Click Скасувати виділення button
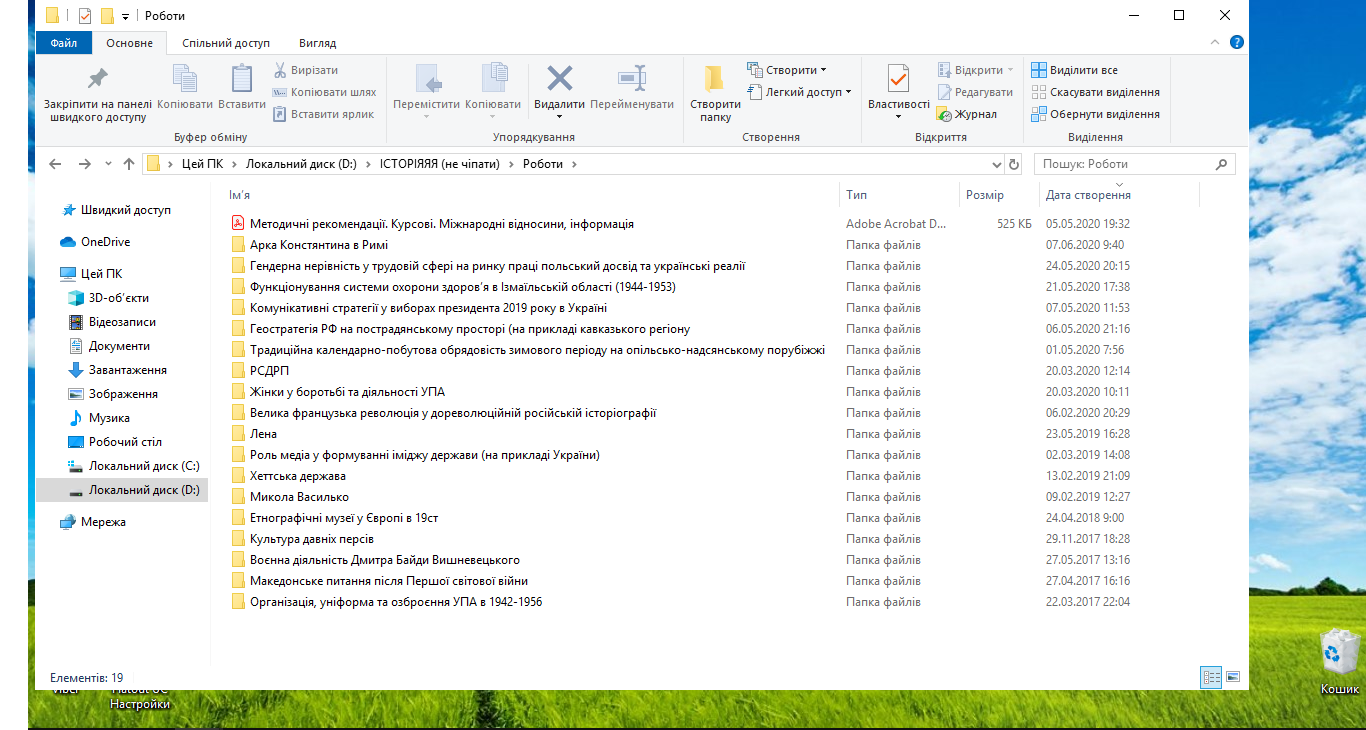The width and height of the screenshot is (1366, 730). tap(1096, 92)
